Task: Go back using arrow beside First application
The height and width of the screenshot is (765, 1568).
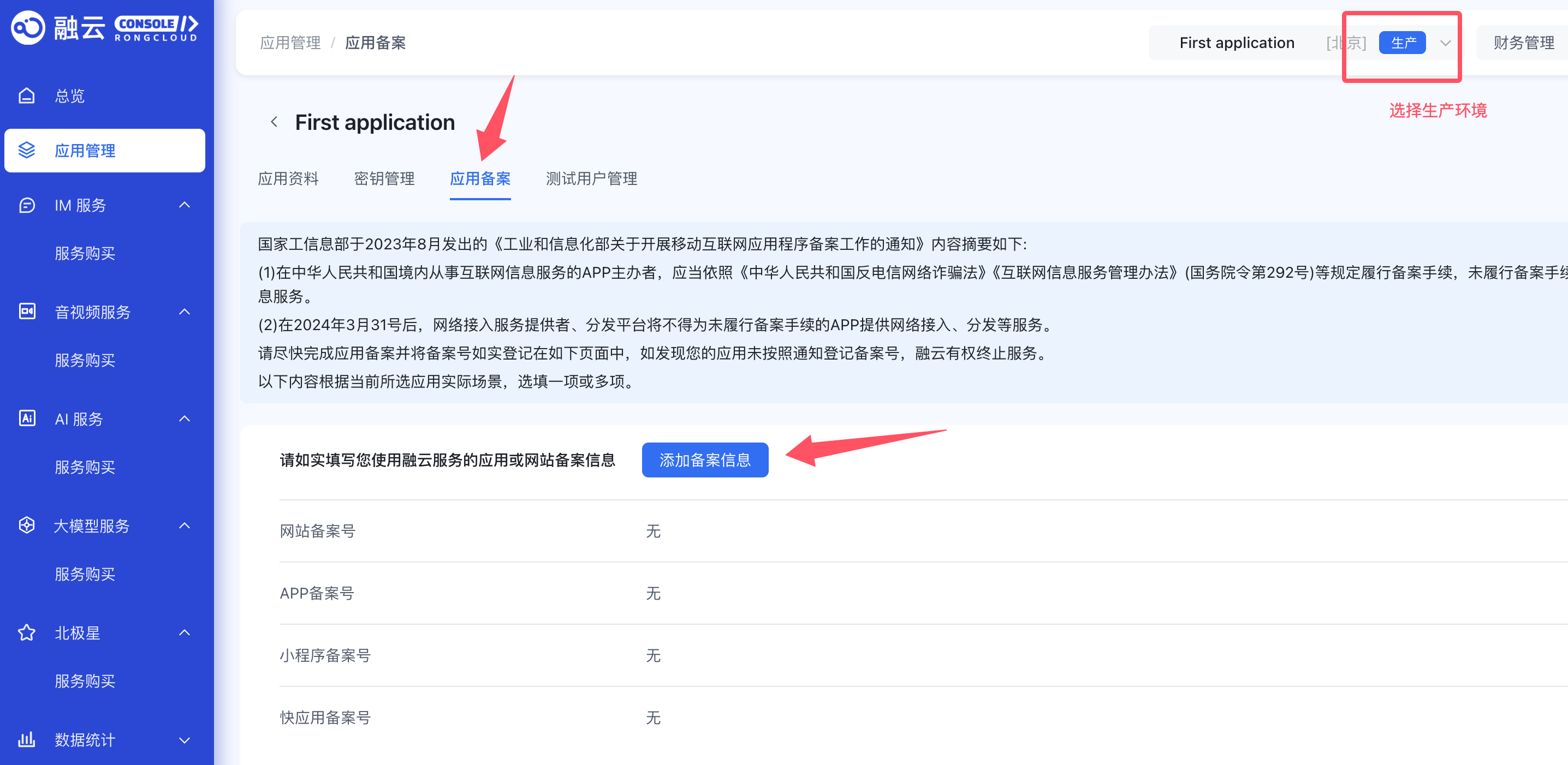Action: pos(275,122)
